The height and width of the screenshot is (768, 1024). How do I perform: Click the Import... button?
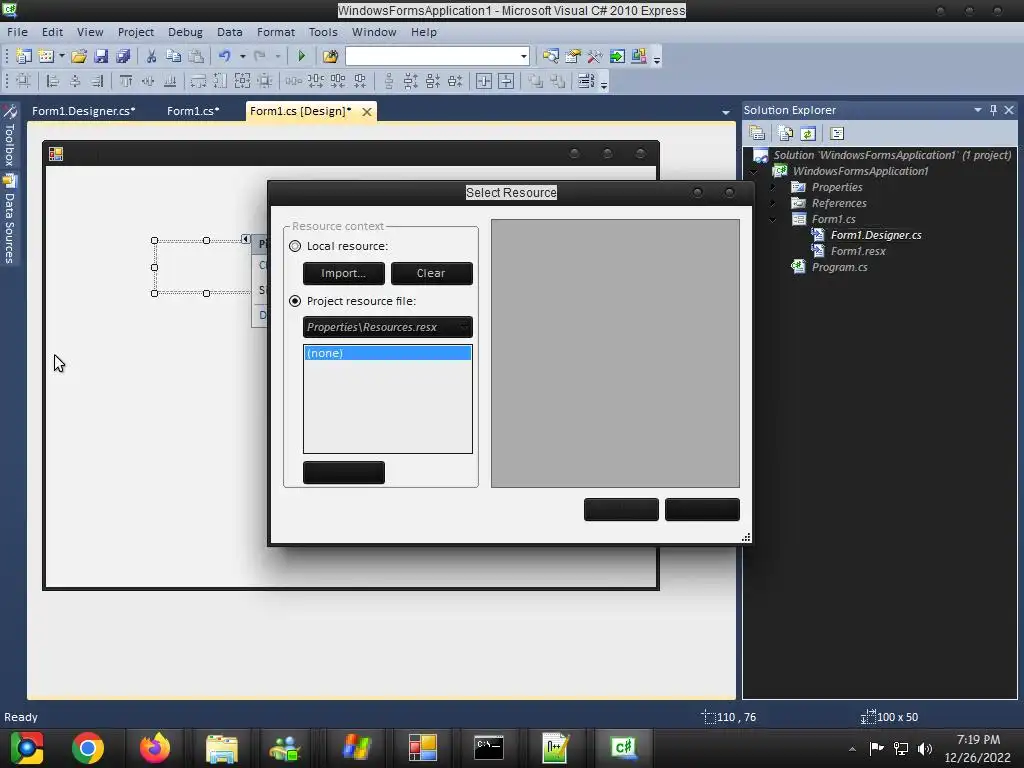[344, 274]
